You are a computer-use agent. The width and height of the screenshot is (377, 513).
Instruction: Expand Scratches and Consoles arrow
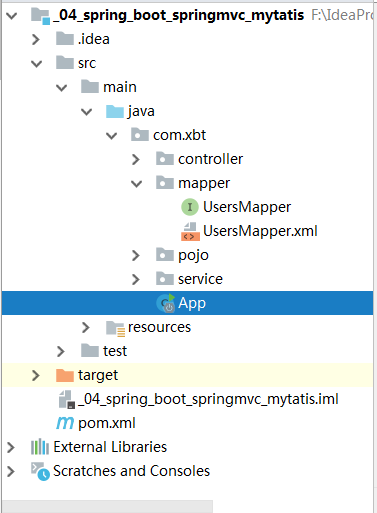pos(11,471)
